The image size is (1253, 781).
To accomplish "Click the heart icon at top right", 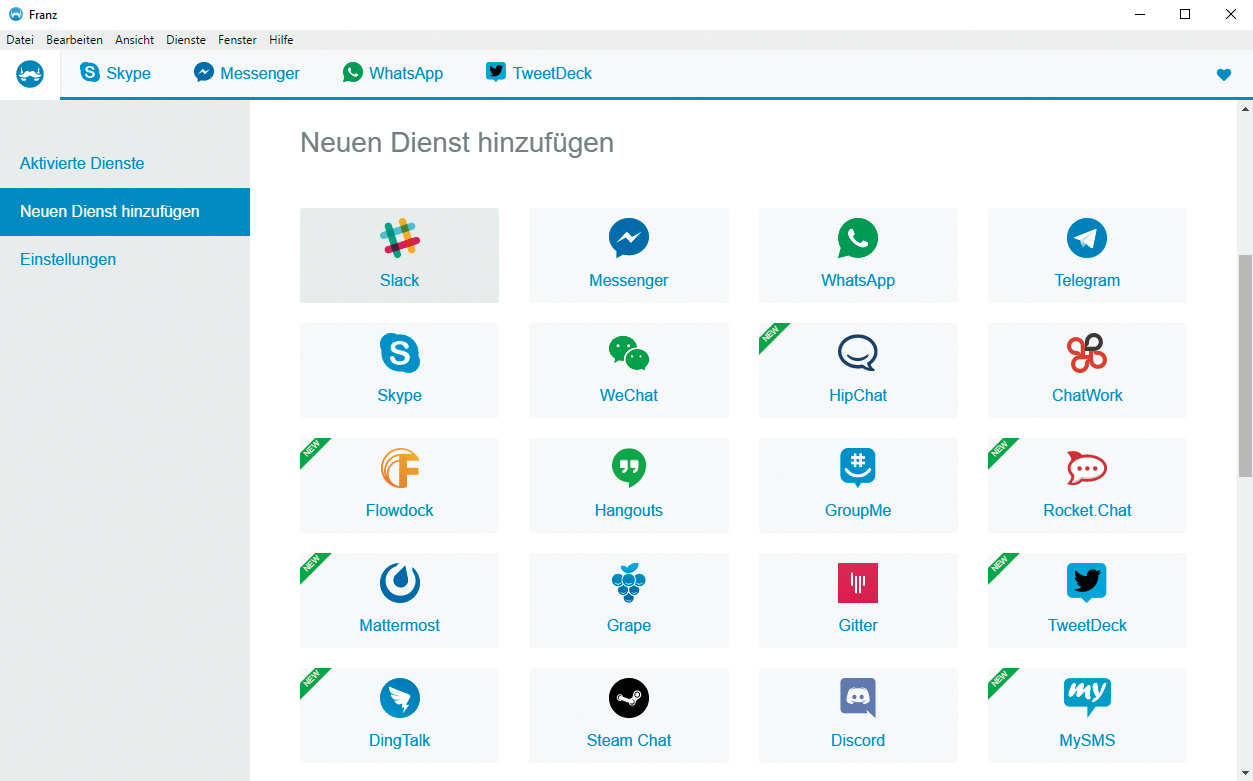I will coord(1223,75).
